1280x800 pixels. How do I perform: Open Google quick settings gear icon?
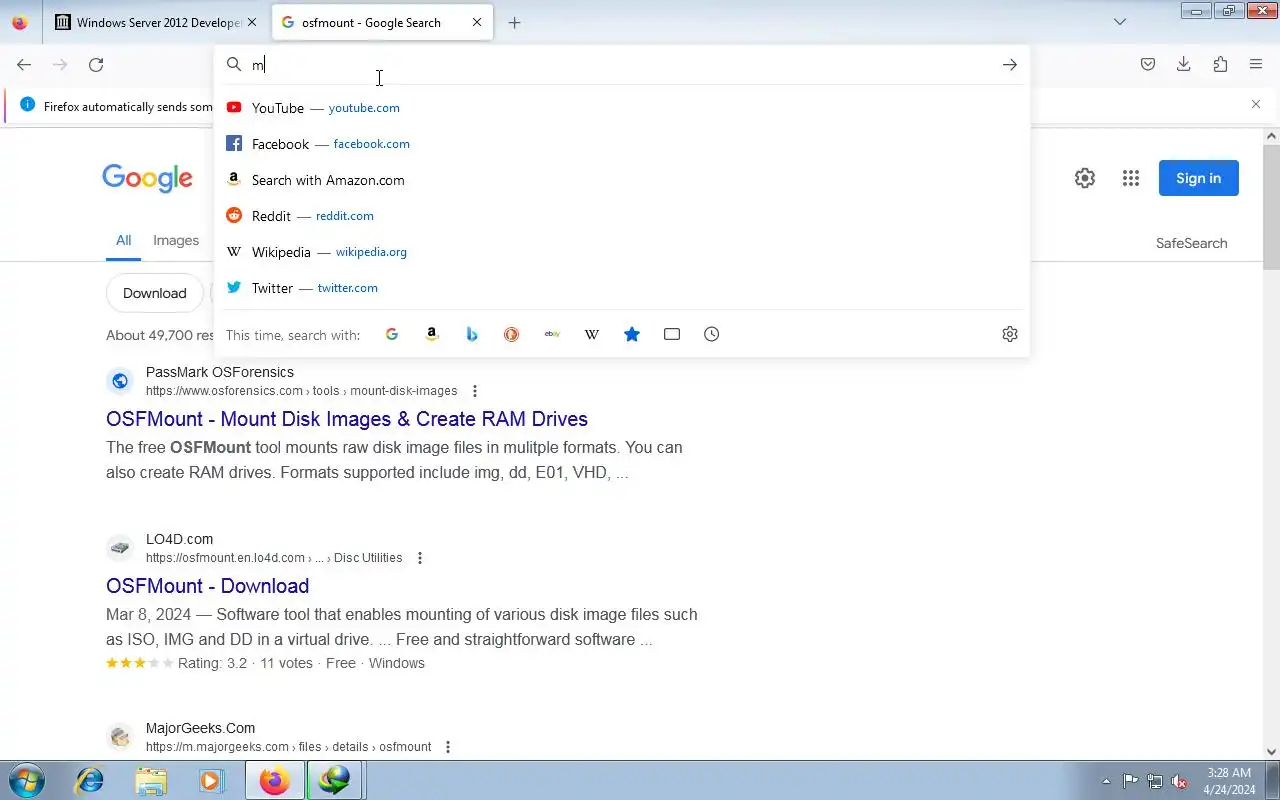[x=1085, y=178]
